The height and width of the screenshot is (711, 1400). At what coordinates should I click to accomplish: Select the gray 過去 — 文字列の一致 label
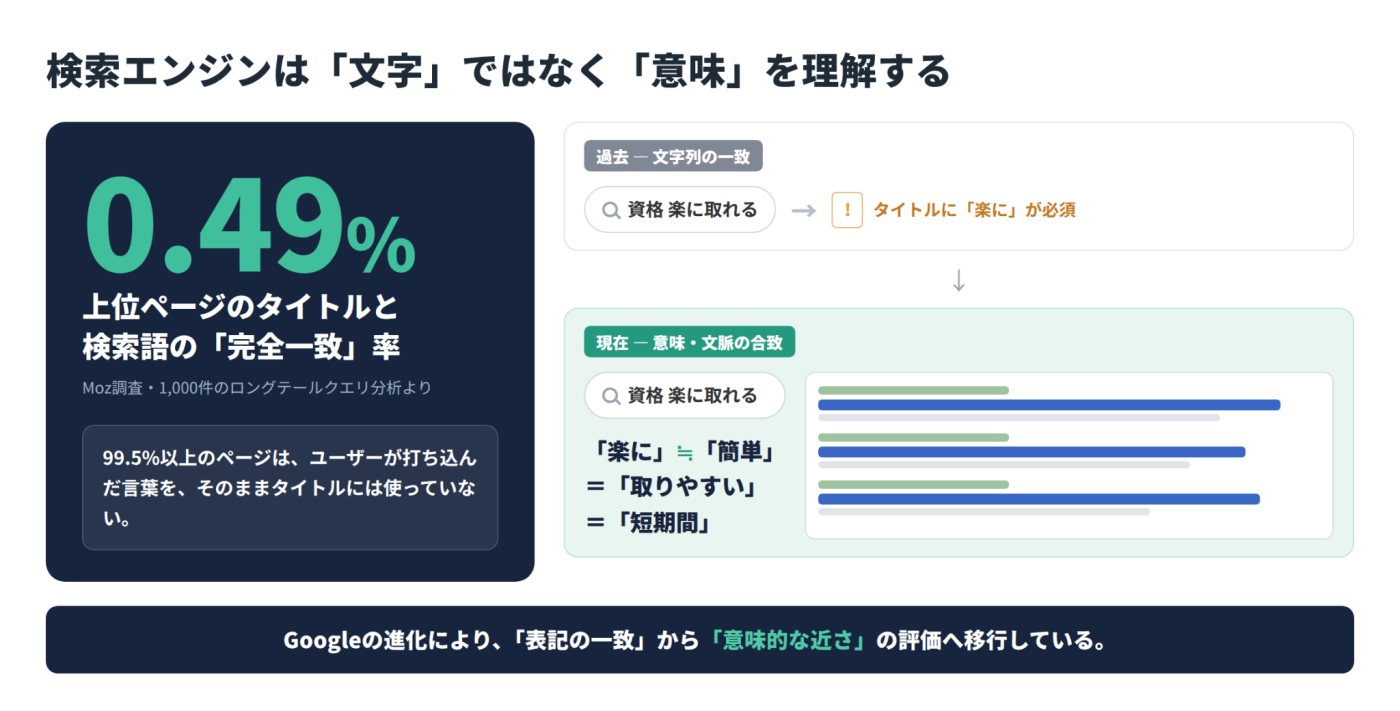tap(673, 156)
